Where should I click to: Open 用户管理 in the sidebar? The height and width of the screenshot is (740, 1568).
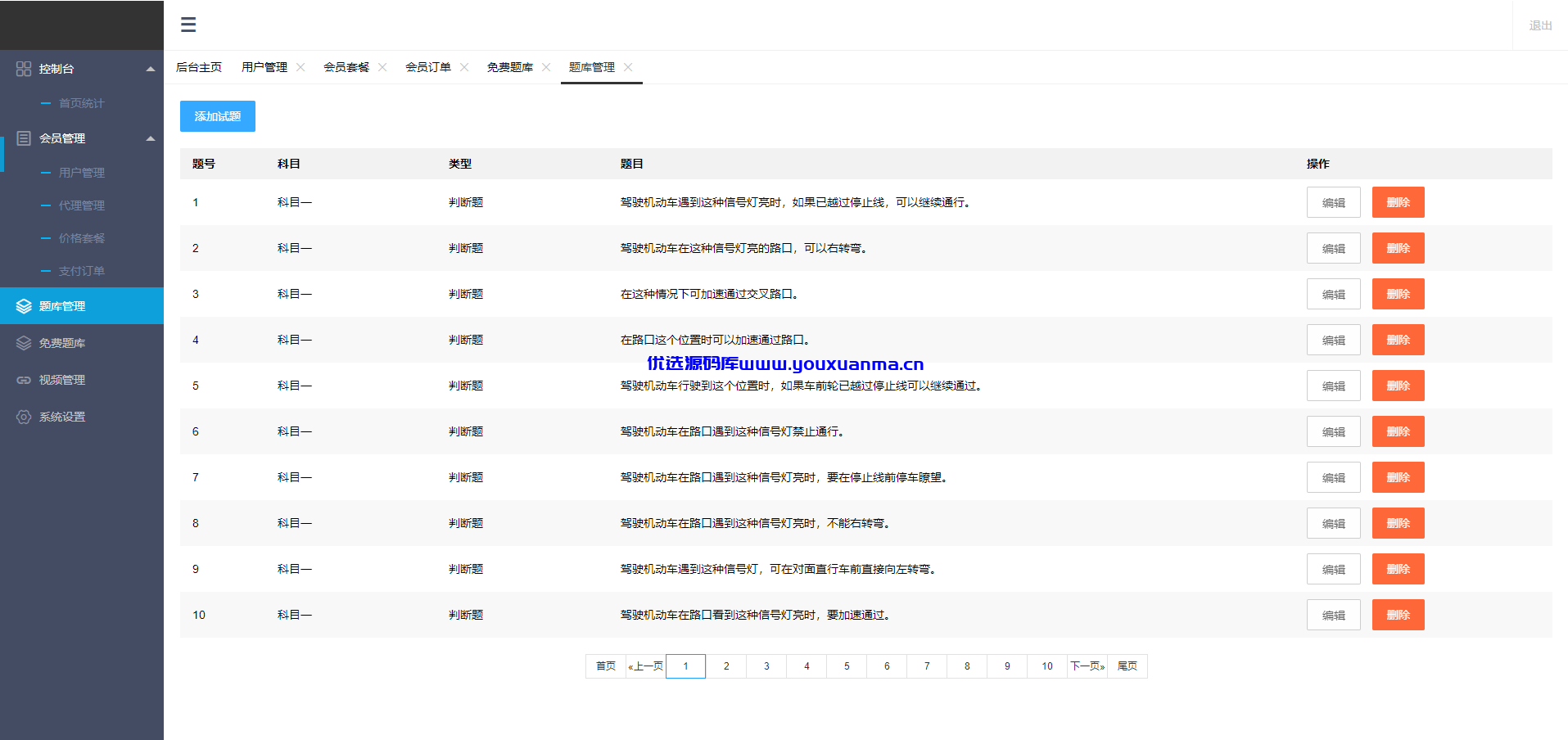pos(82,173)
